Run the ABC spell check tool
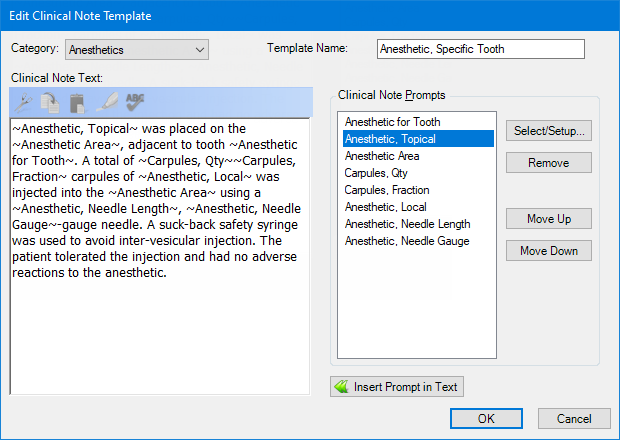The image size is (620, 440). pyautogui.click(x=135, y=101)
